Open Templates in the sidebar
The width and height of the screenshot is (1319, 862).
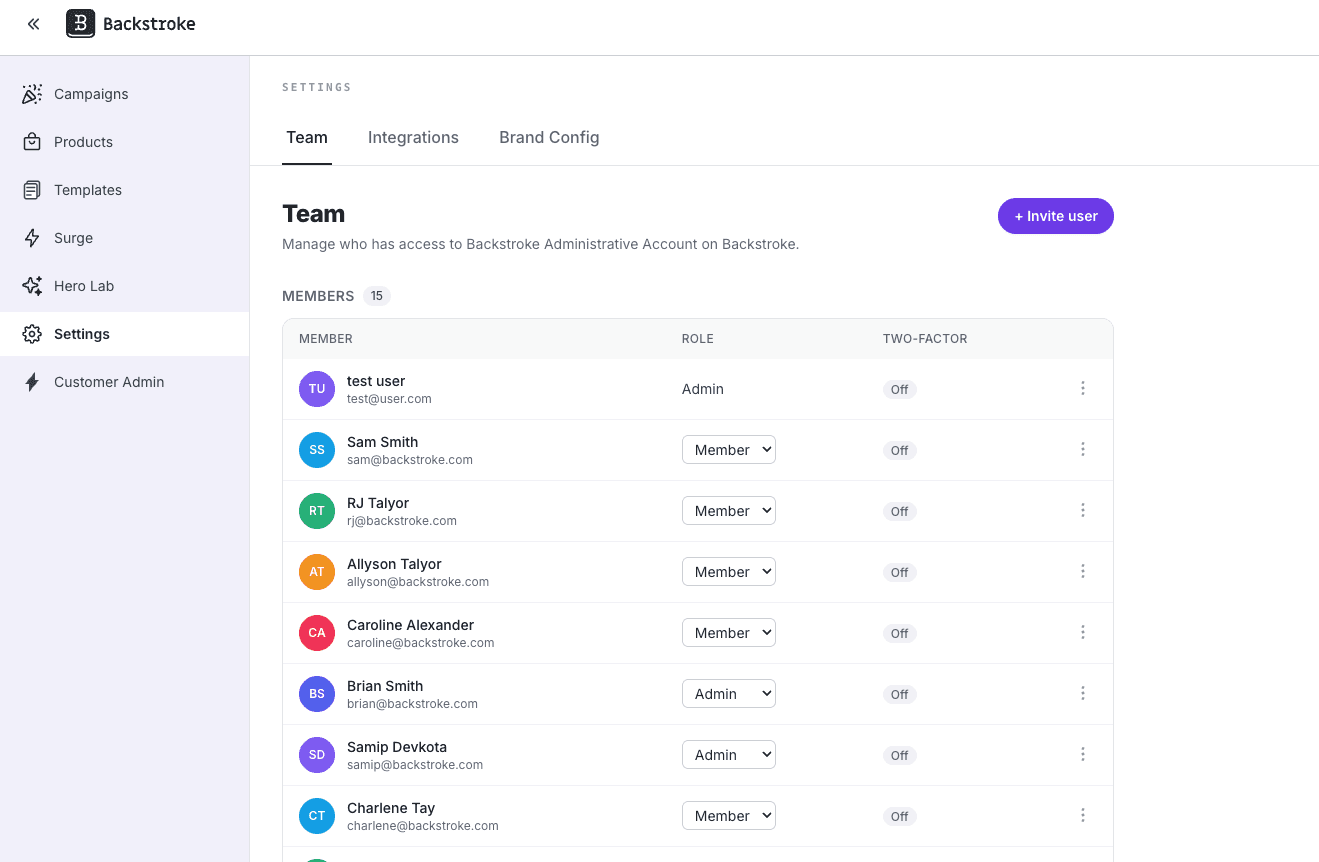(x=124, y=190)
